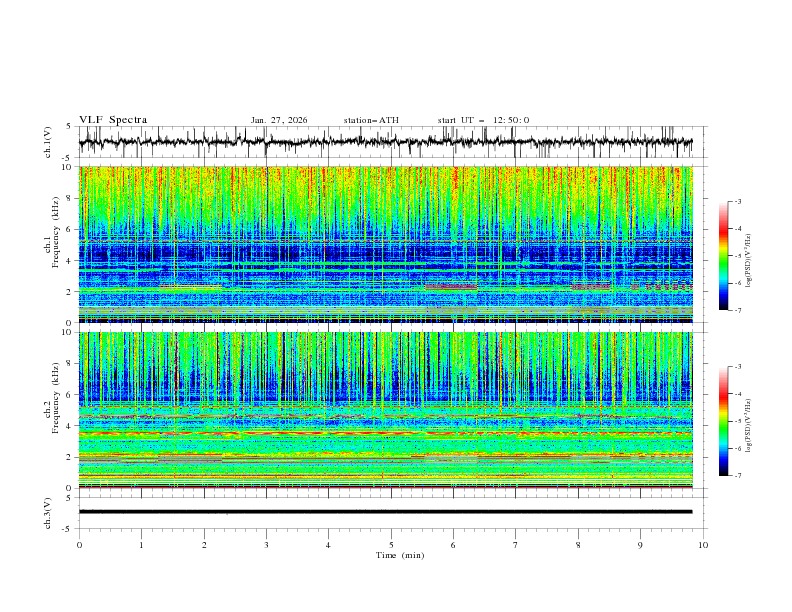Screen dimensions: 792x612
Task: Click the ch.2 spectrogram color scale bar
Action: (724, 421)
